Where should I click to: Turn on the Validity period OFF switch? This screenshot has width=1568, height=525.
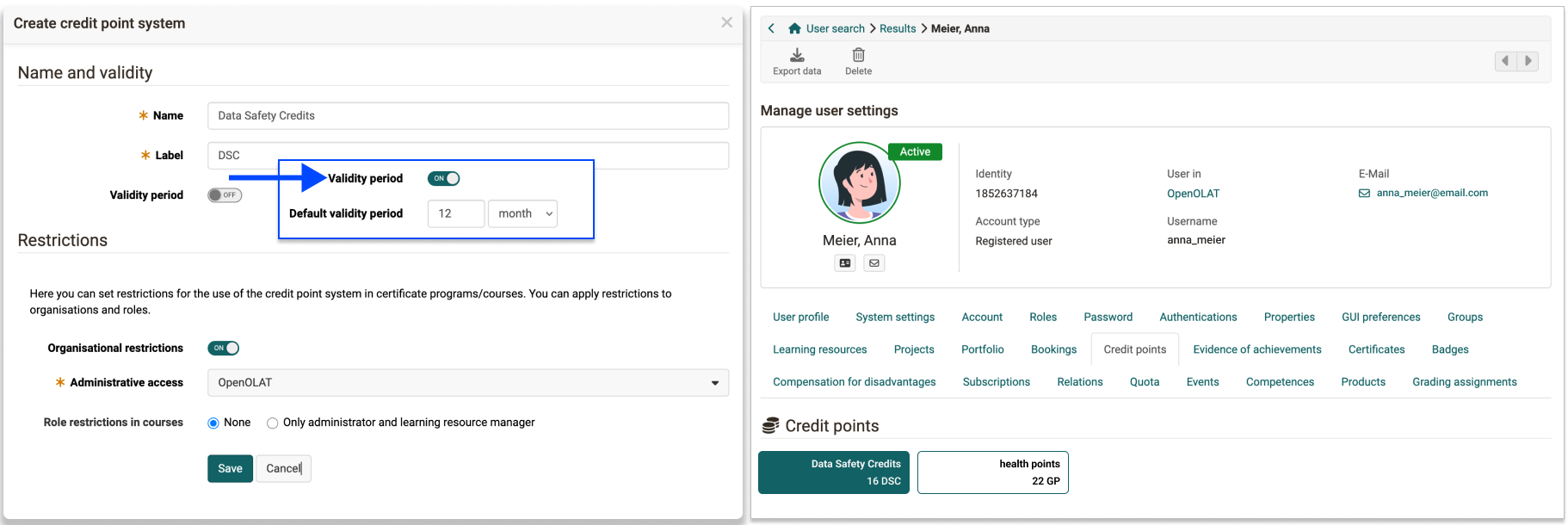point(225,195)
